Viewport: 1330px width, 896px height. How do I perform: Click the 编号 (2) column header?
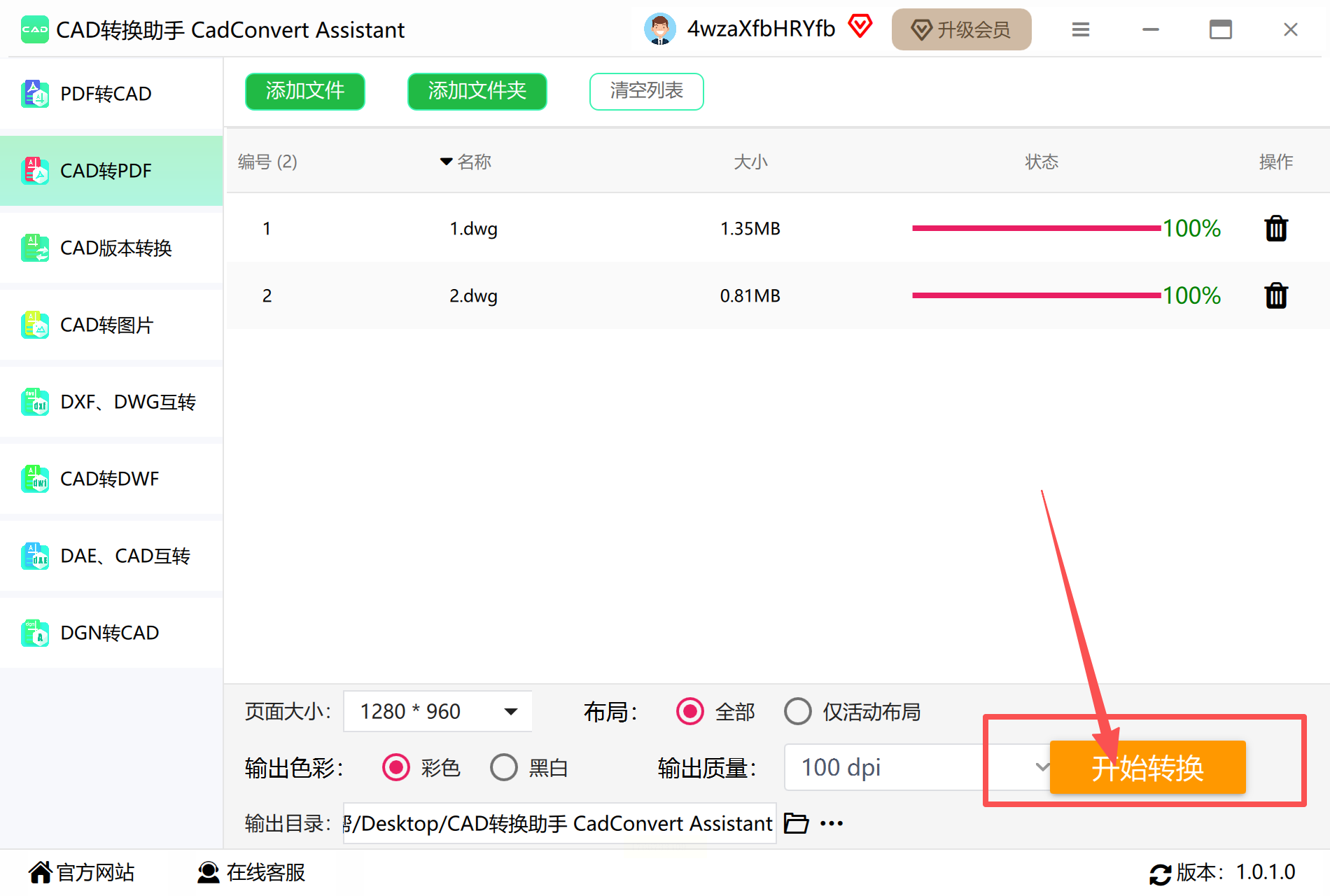[267, 162]
